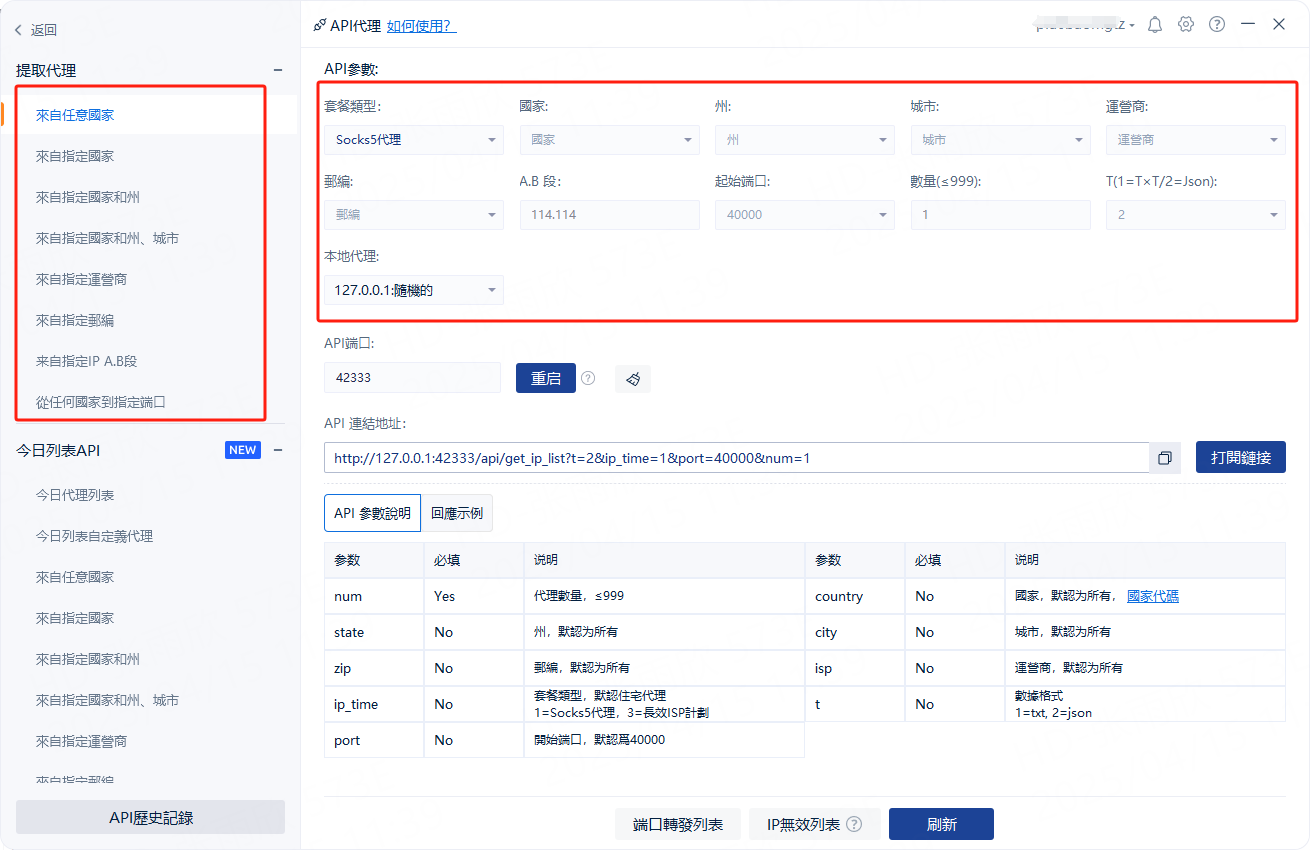Click the broom clear icon next to 重启
The height and width of the screenshot is (850, 1310).
coord(633,378)
